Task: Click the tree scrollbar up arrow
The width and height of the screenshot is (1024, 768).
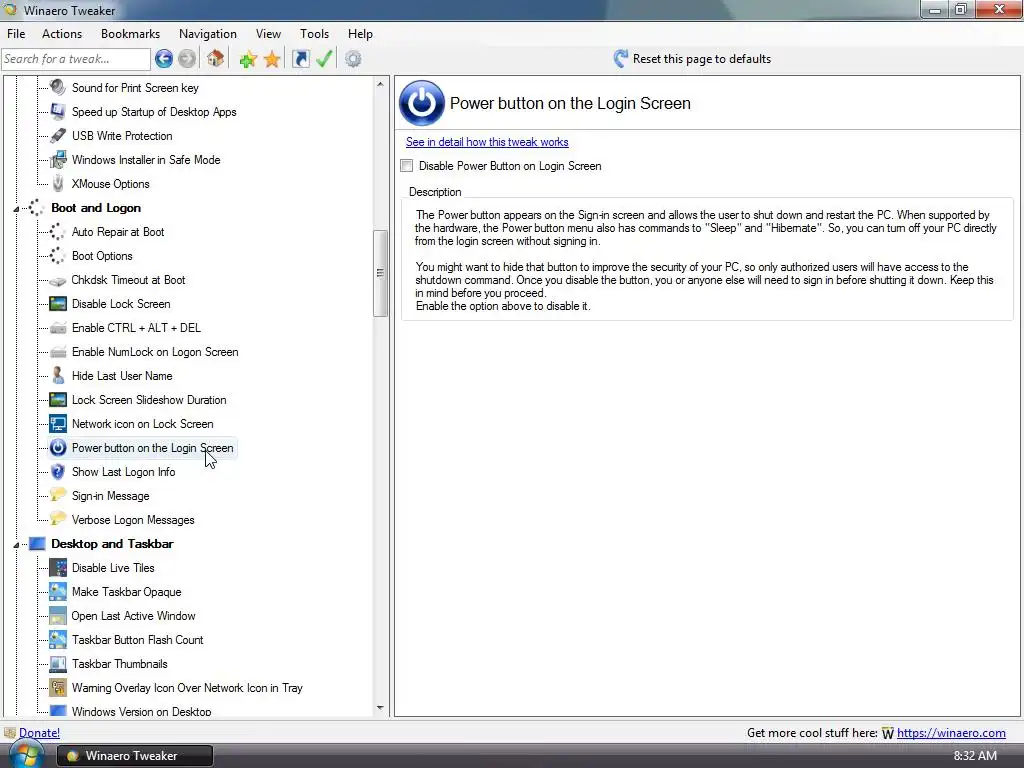Action: pyautogui.click(x=381, y=84)
